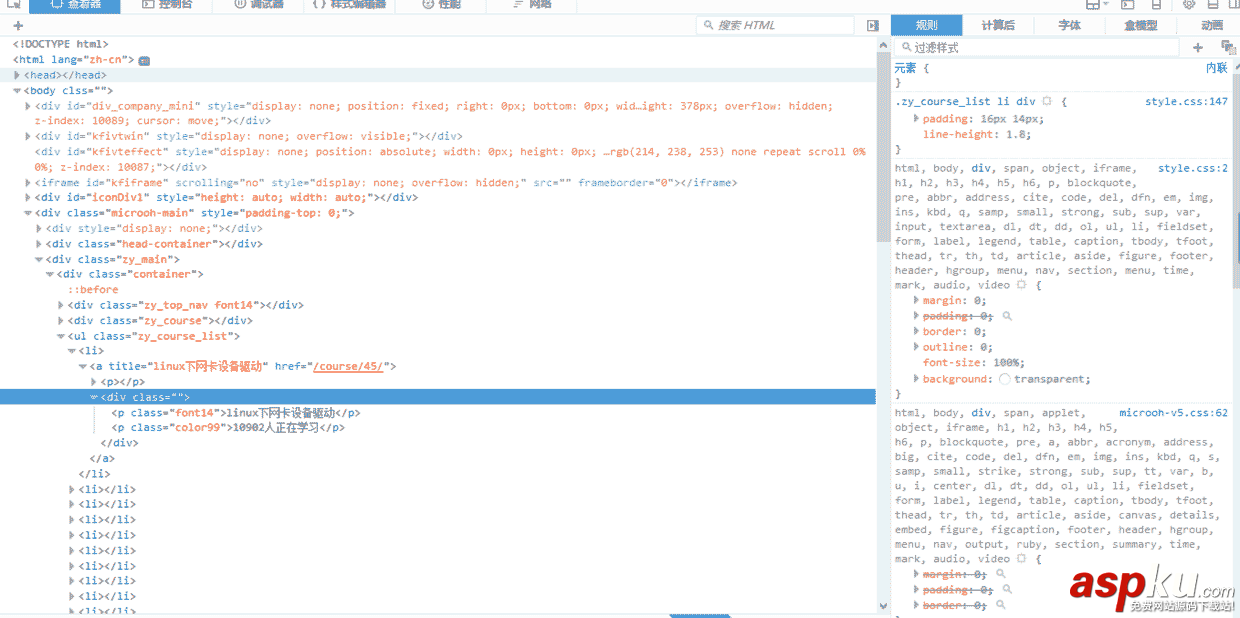The width and height of the screenshot is (1240, 618).
Task: Add a new rule using the plus icon in Rules panel
Action: pyautogui.click(x=1198, y=47)
